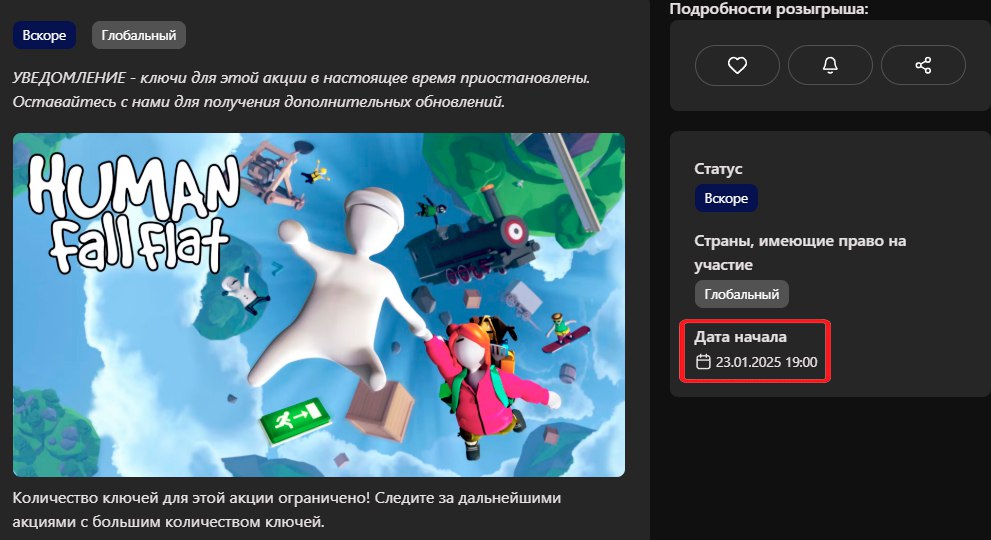This screenshot has width=991, height=540.
Task: Click the heart favorite button
Action: click(x=737, y=65)
